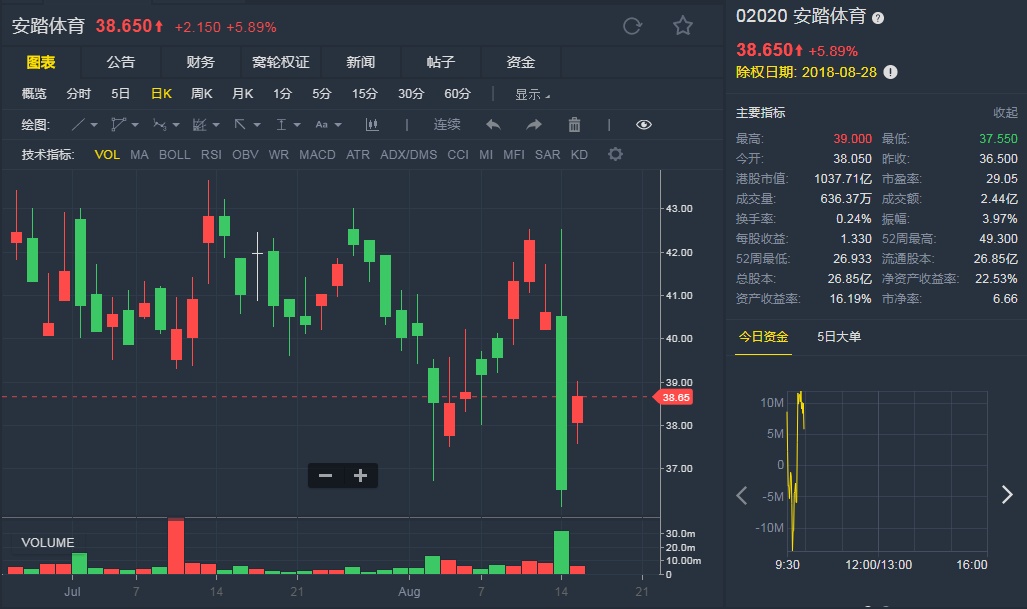
Task: Toggle the BOLL indicator
Action: coord(174,155)
